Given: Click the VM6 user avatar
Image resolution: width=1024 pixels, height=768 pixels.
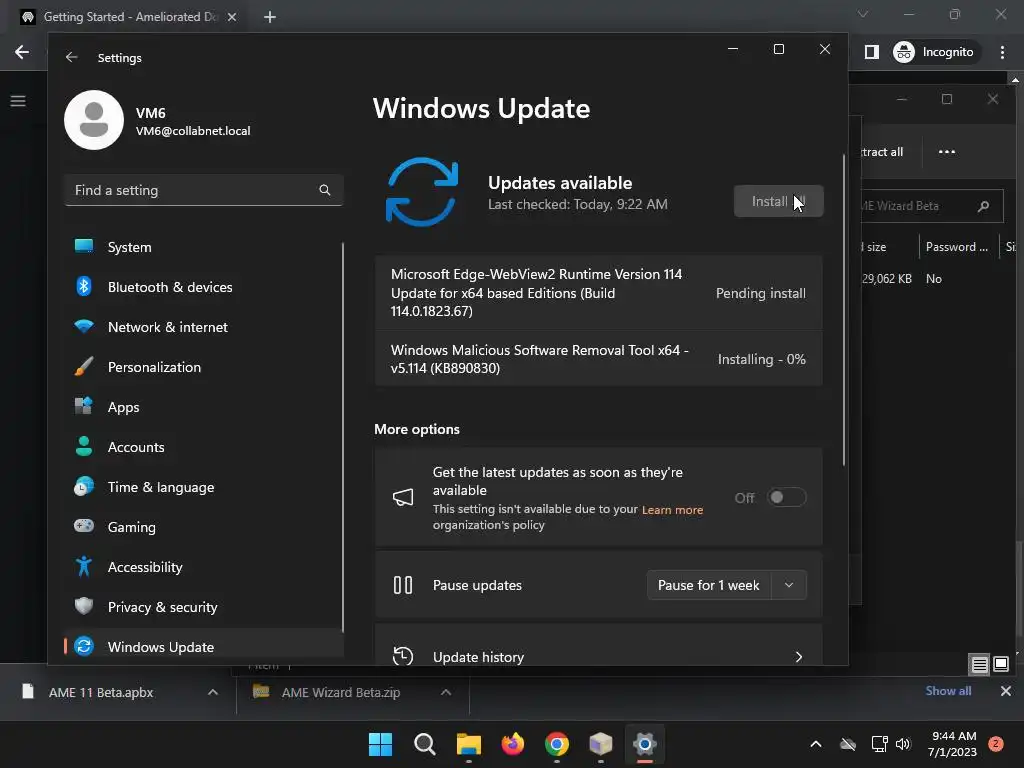Looking at the screenshot, I should (94, 120).
